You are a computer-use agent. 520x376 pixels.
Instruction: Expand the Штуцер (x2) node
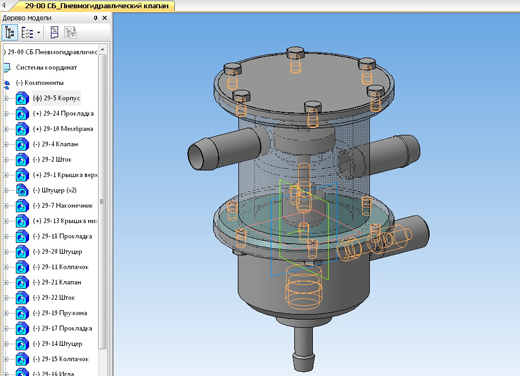click(x=6, y=190)
